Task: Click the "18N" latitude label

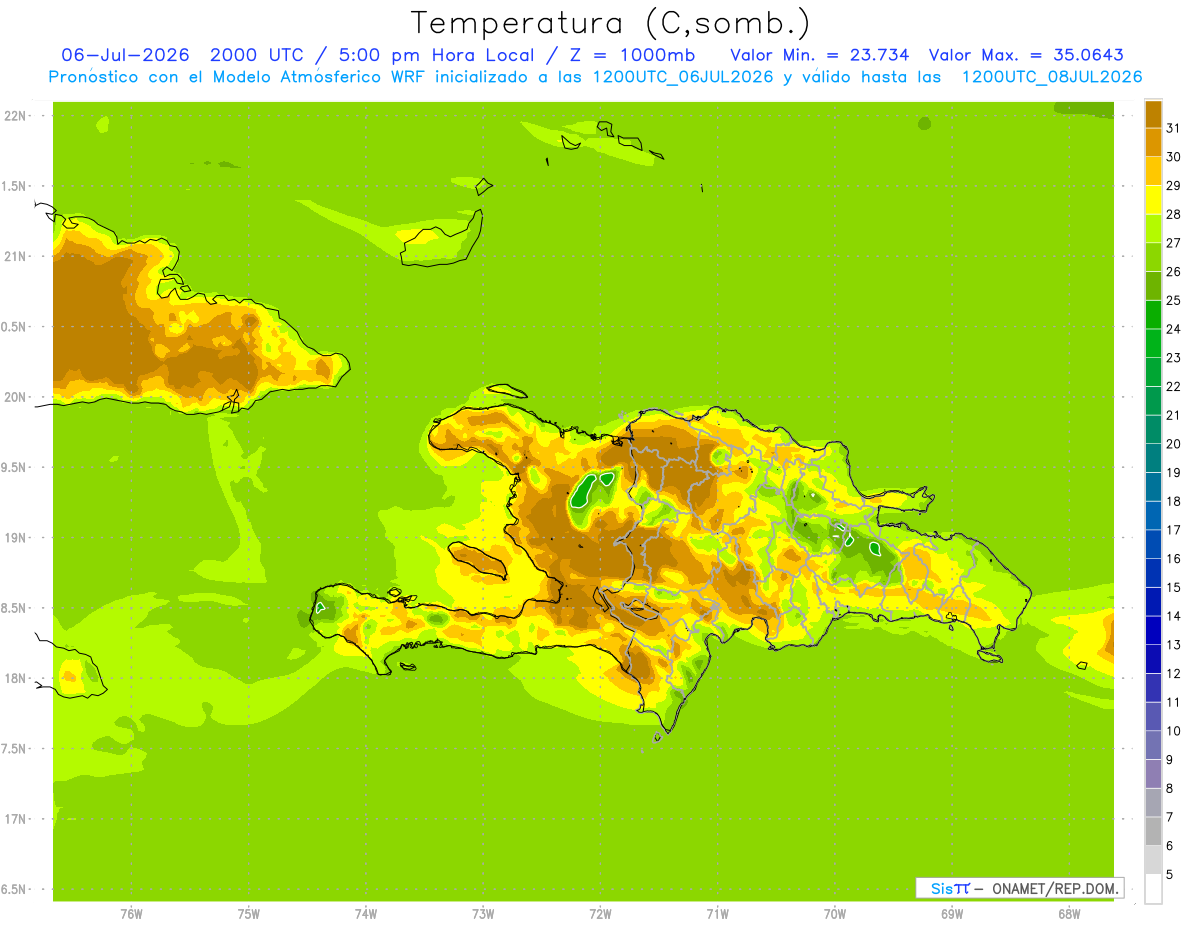Action: [x=15, y=678]
